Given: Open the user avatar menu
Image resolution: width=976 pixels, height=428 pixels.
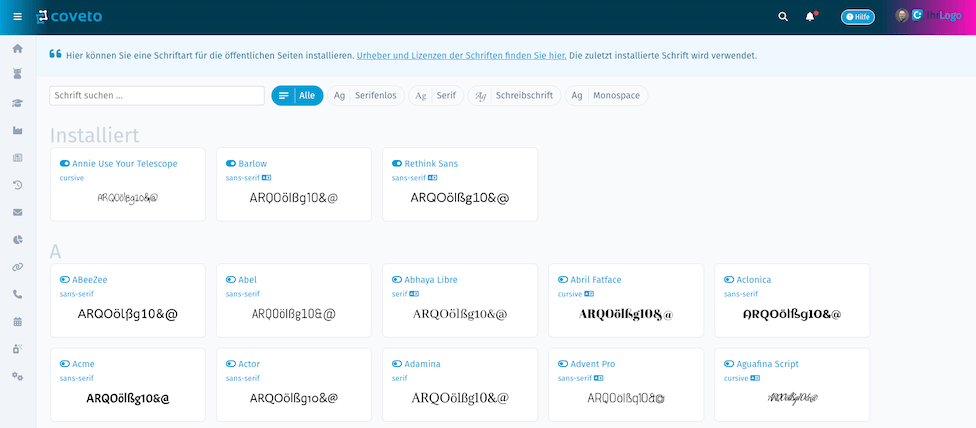Looking at the screenshot, I should click(x=901, y=16).
